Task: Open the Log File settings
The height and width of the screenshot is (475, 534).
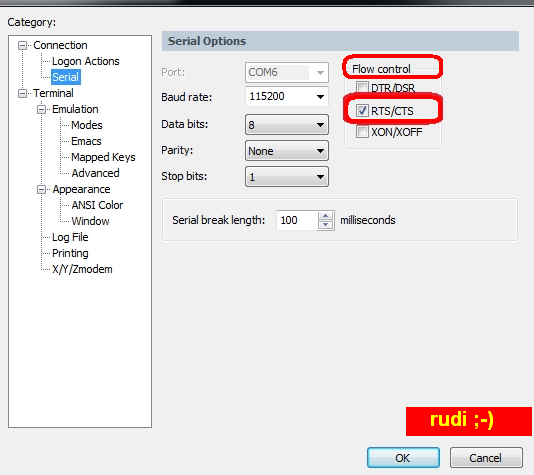Action: pyautogui.click(x=70, y=237)
